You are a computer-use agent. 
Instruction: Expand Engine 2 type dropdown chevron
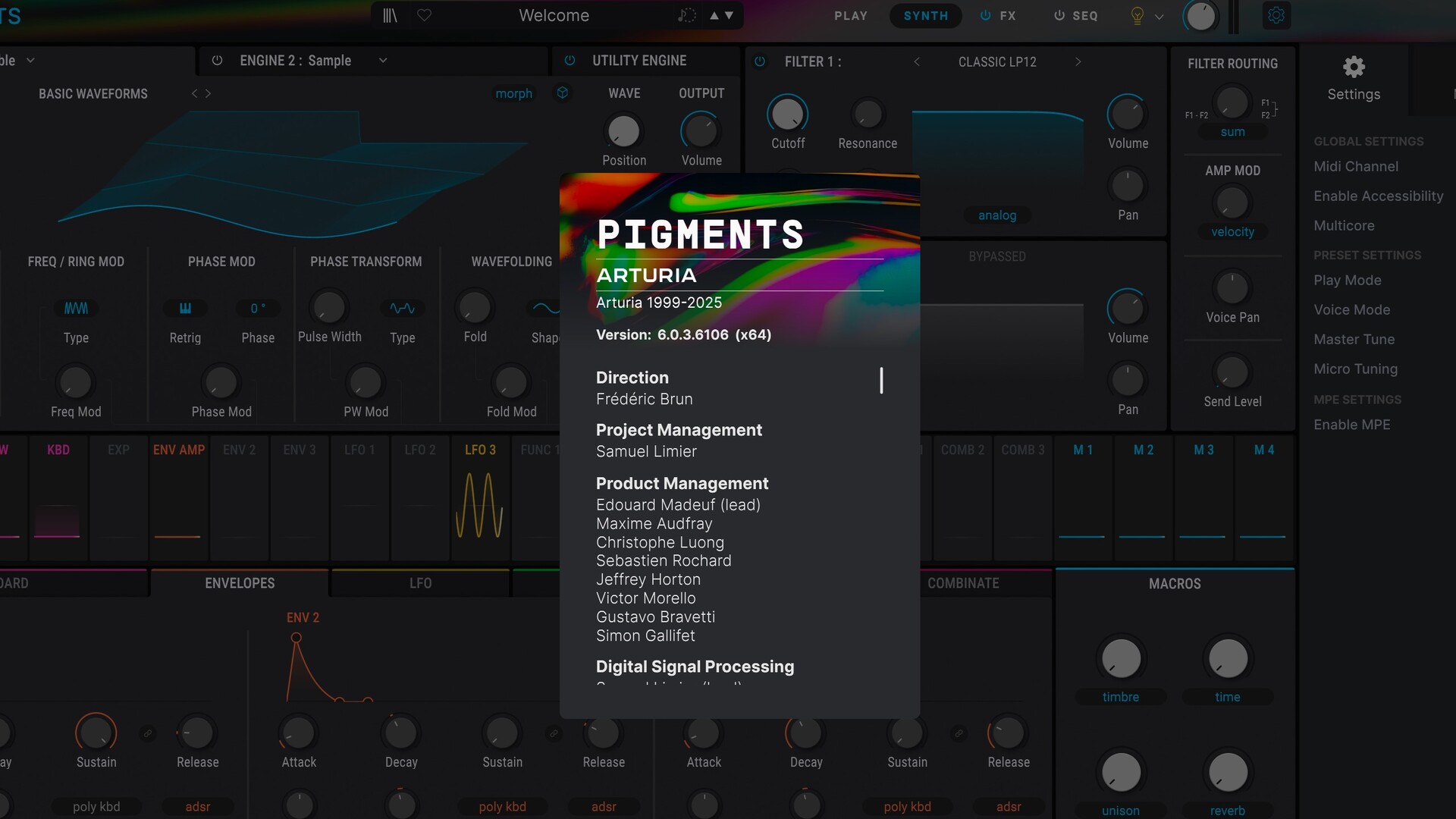coord(383,61)
